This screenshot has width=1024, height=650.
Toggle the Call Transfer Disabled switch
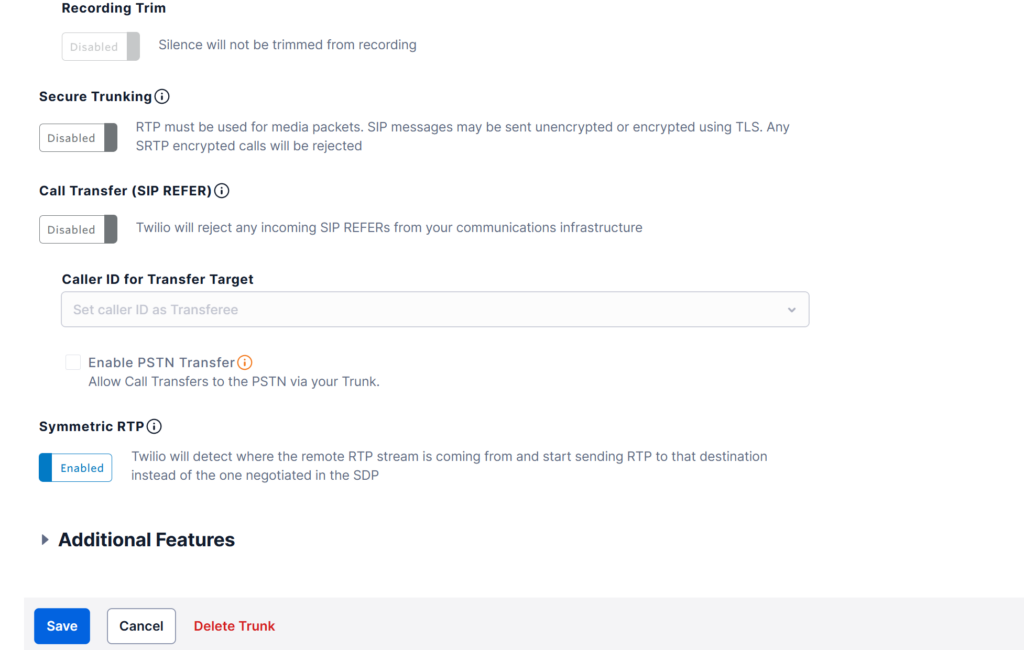coord(78,229)
